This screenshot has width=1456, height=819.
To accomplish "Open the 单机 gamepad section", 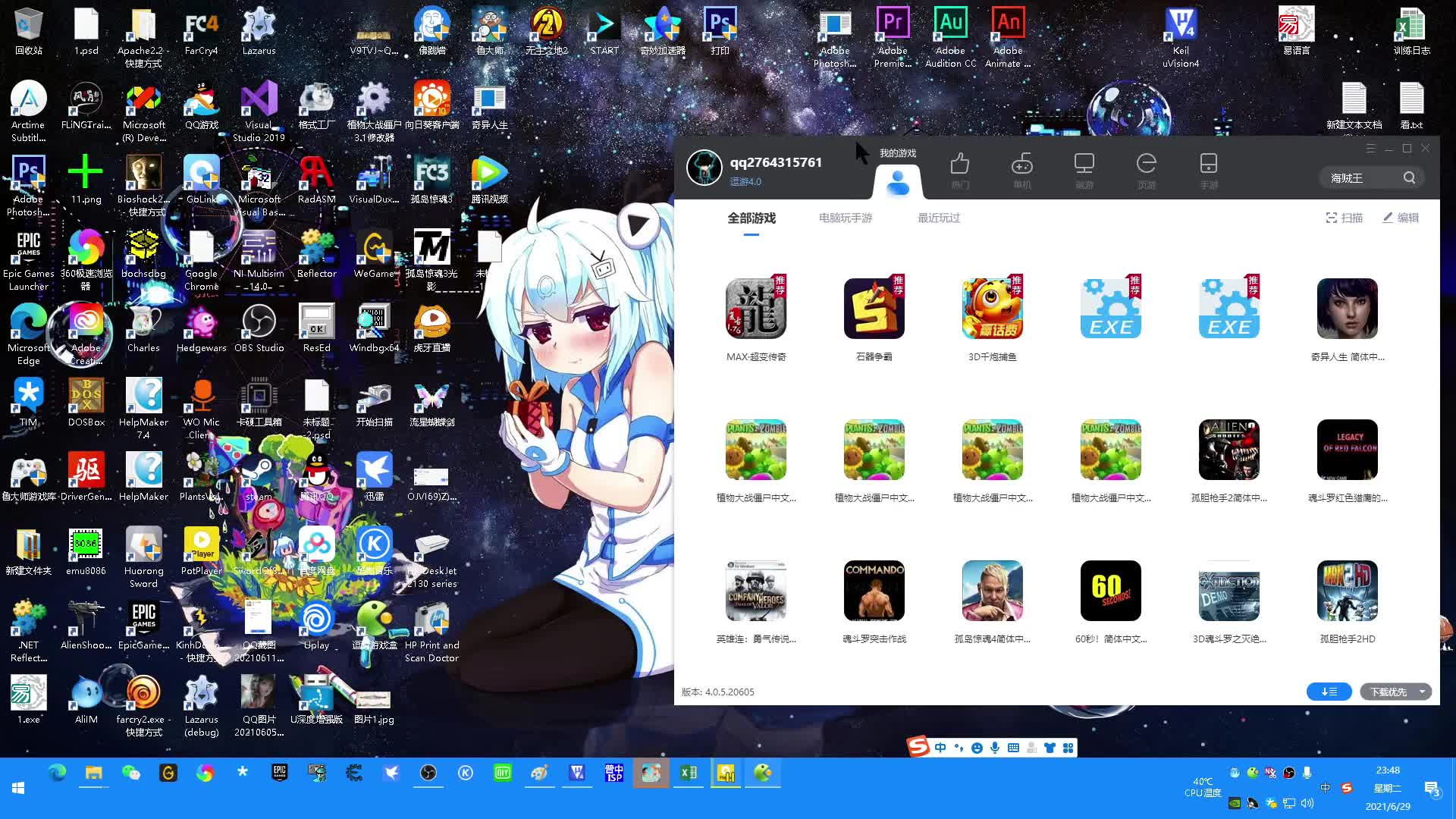I will [x=1022, y=170].
